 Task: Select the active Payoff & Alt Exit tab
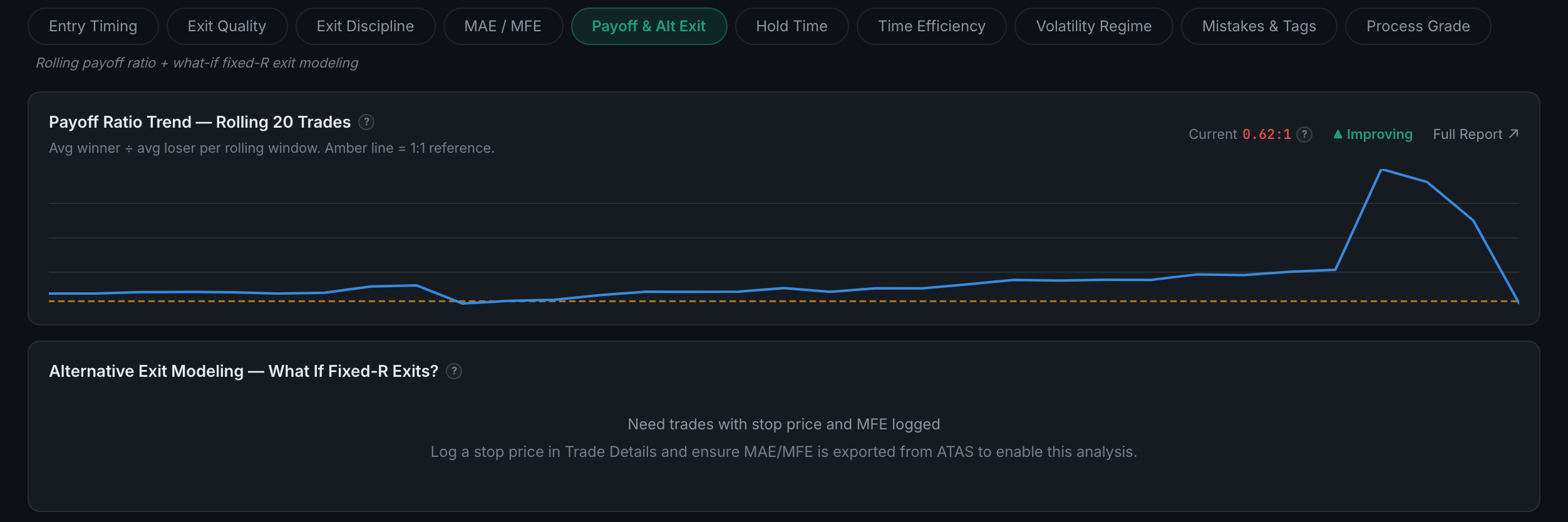(x=649, y=26)
